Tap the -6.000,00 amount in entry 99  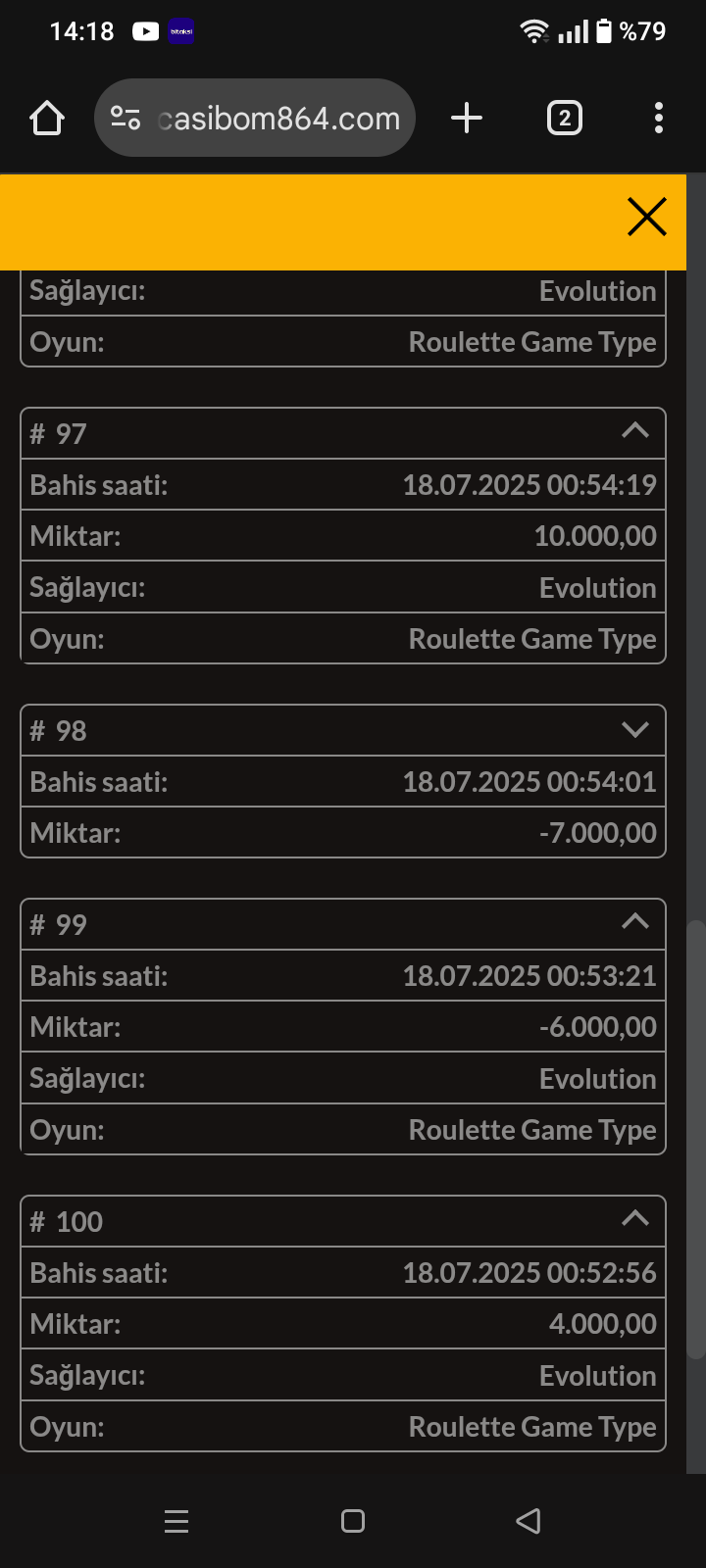point(597,1027)
